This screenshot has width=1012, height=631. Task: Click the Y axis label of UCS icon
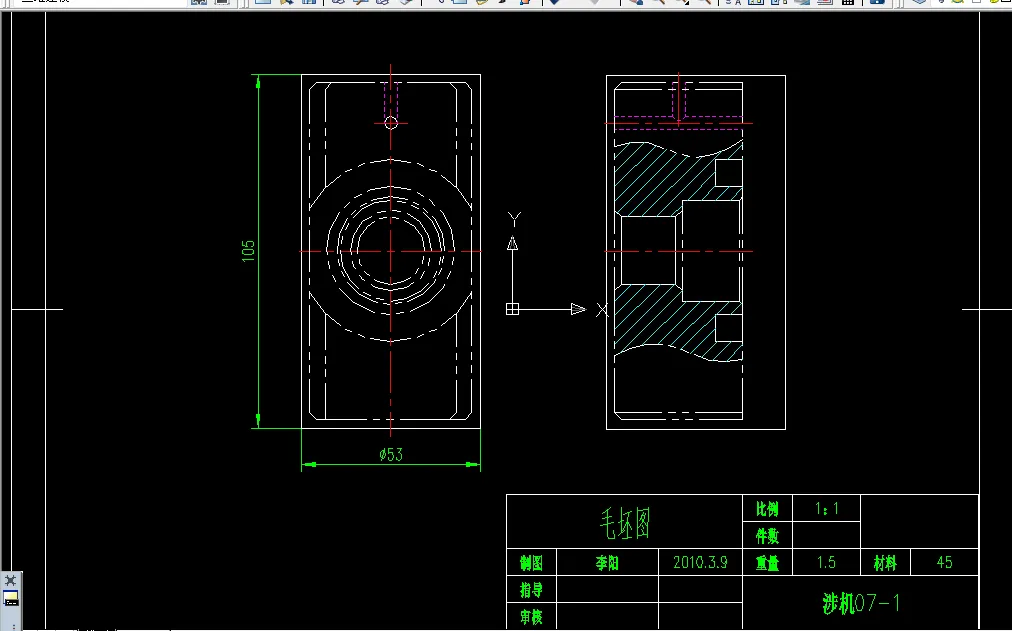pos(514,219)
